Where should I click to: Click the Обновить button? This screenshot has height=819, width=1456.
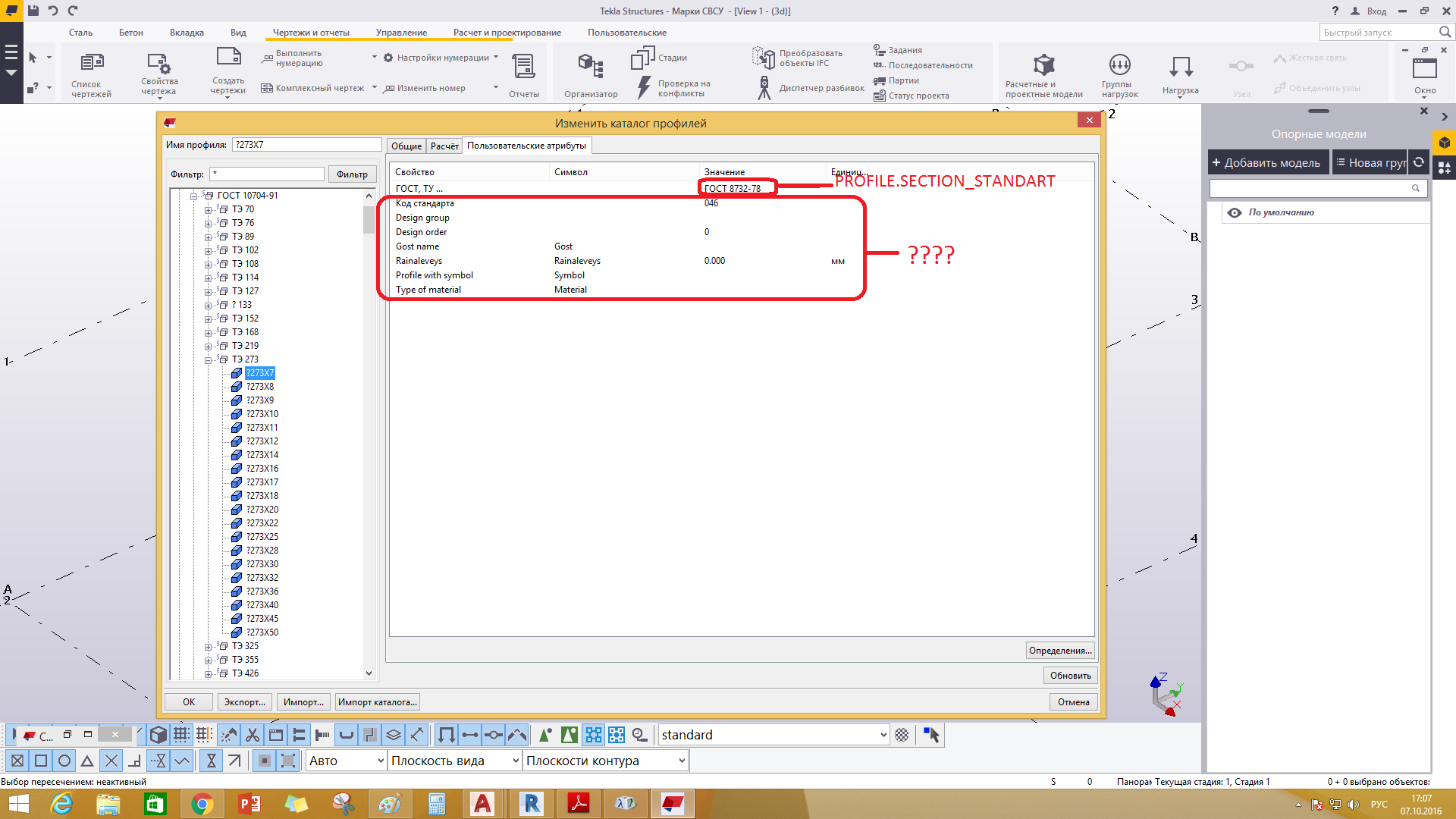(1070, 676)
